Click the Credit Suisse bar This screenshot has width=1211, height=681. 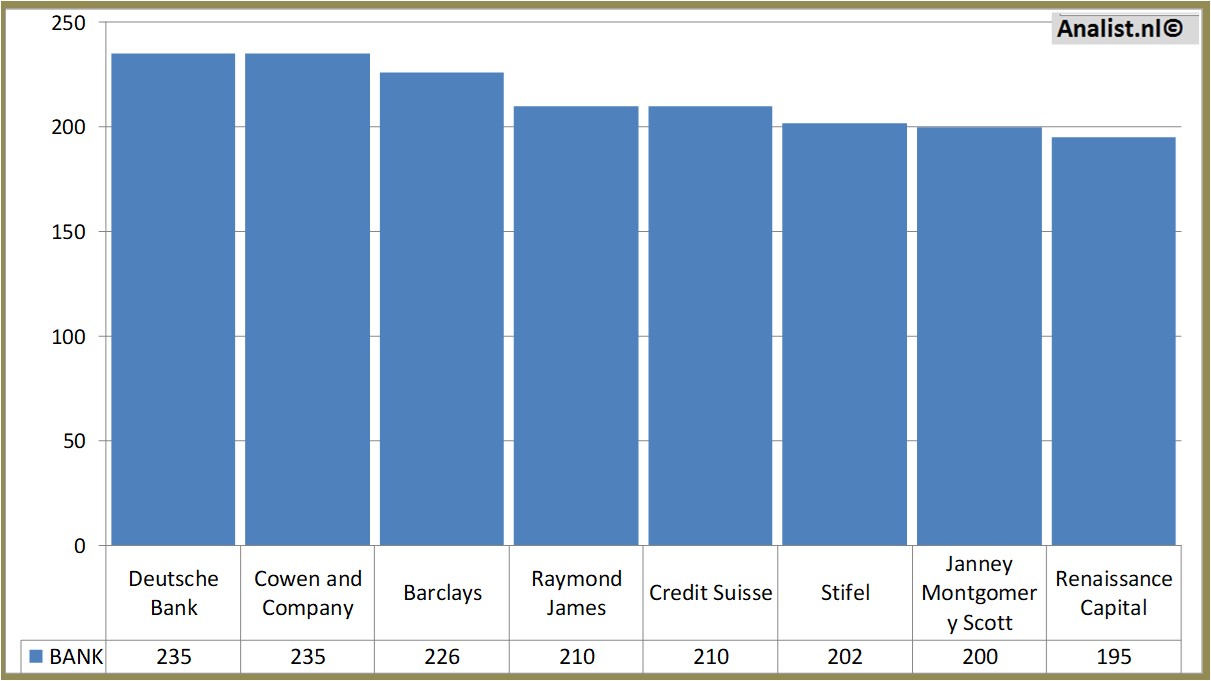(x=710, y=325)
